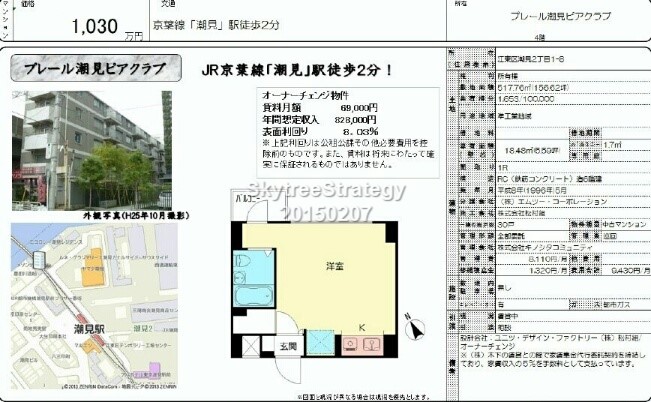Click the ※図面と現況 footnote below the floor plan
Screen dimensions: 651x402
click(363, 397)
